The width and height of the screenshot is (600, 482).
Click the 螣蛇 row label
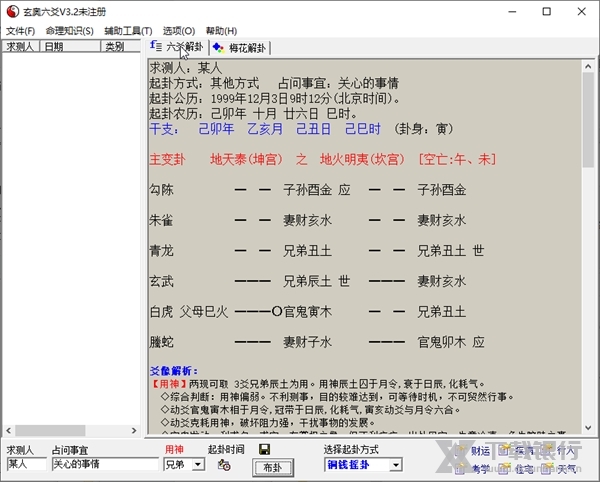click(x=162, y=342)
